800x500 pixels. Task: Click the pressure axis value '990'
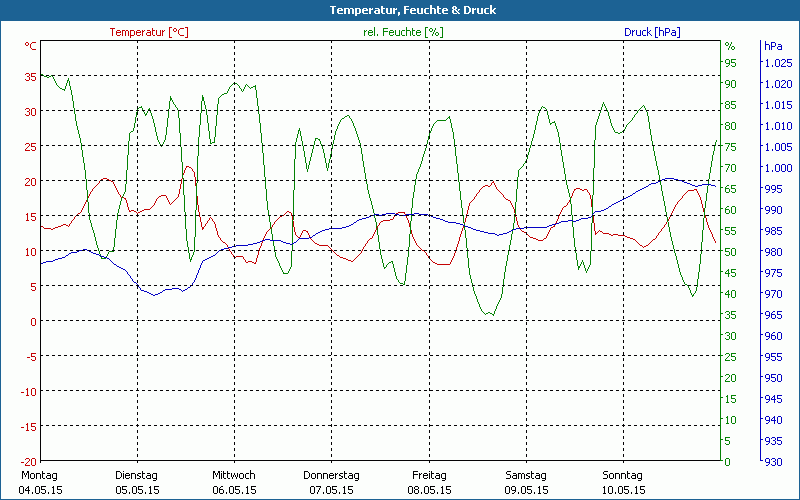point(773,210)
